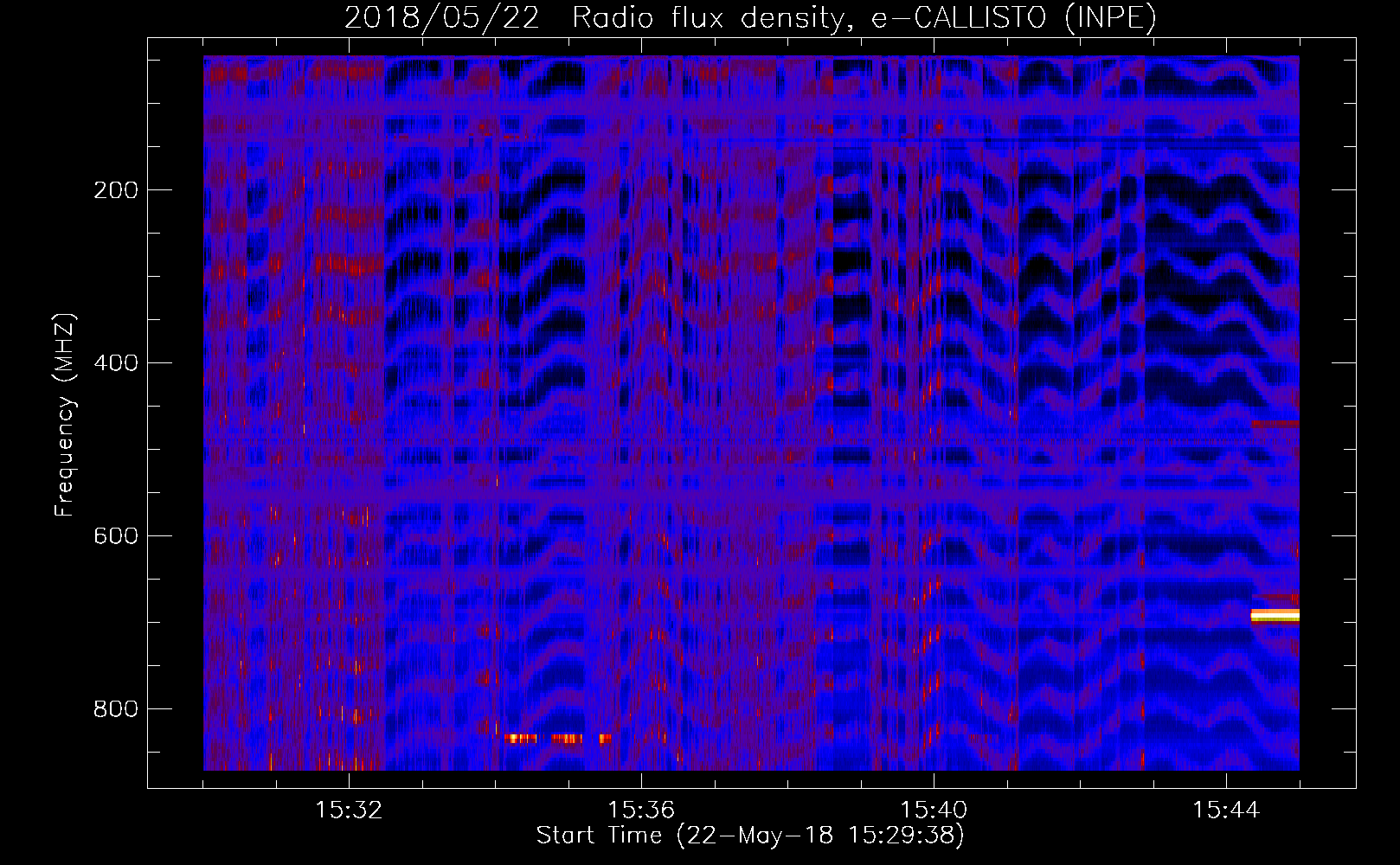Click the red-yellow streak below 800 MHz
Image resolution: width=1400 pixels, height=865 pixels.
[558, 739]
